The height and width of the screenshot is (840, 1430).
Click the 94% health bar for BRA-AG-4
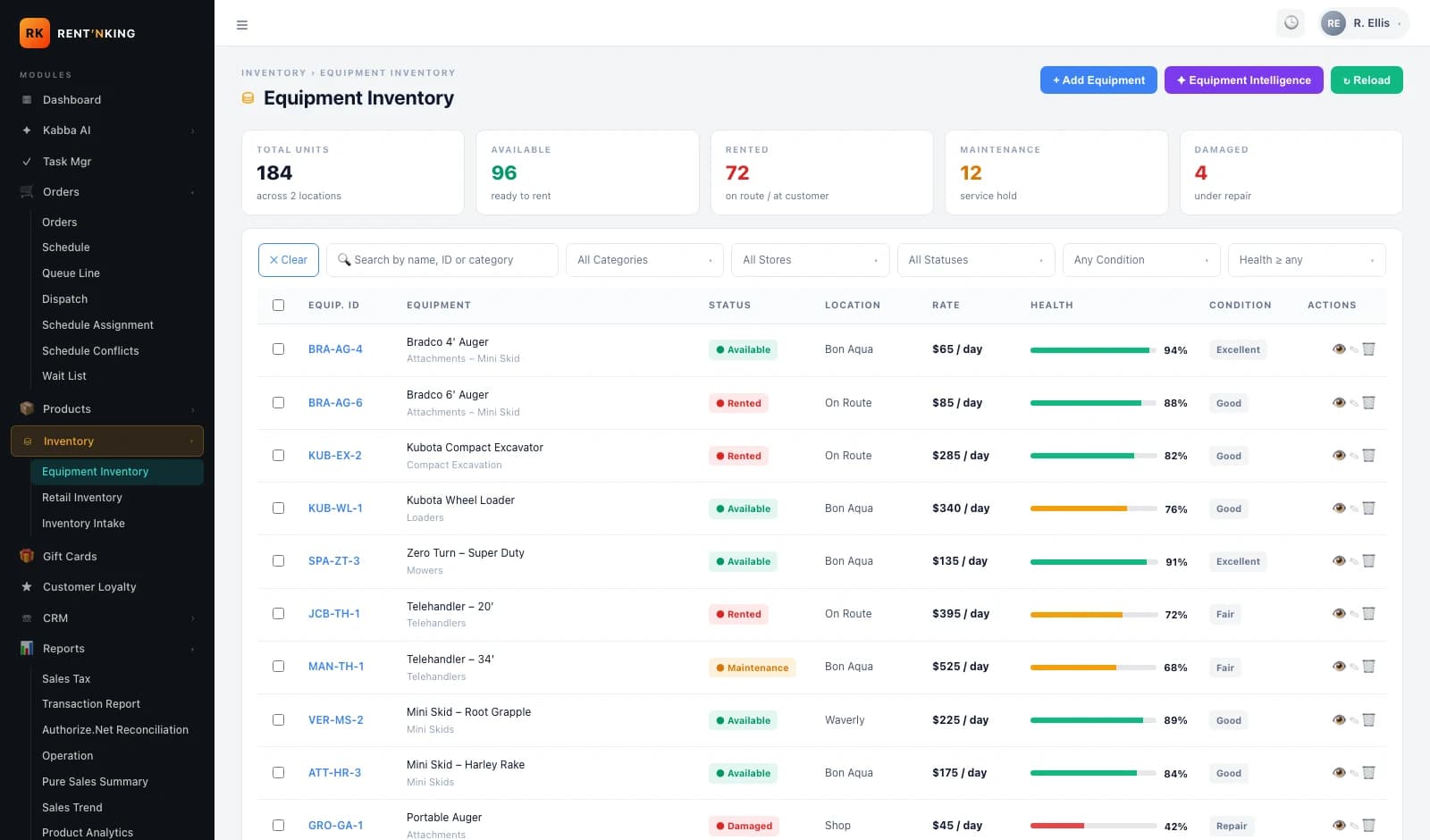(1093, 350)
